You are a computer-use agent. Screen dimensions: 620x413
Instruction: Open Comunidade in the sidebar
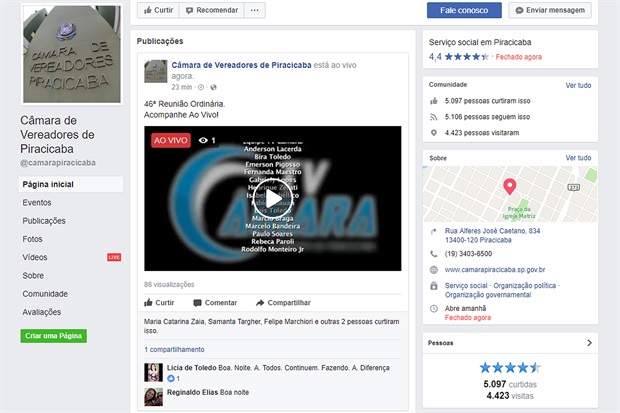[45, 294]
